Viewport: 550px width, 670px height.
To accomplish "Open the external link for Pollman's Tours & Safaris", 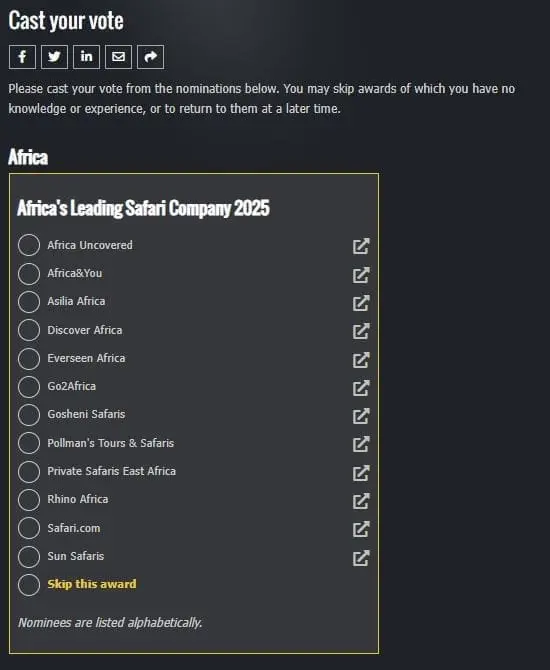I will click(x=361, y=444).
